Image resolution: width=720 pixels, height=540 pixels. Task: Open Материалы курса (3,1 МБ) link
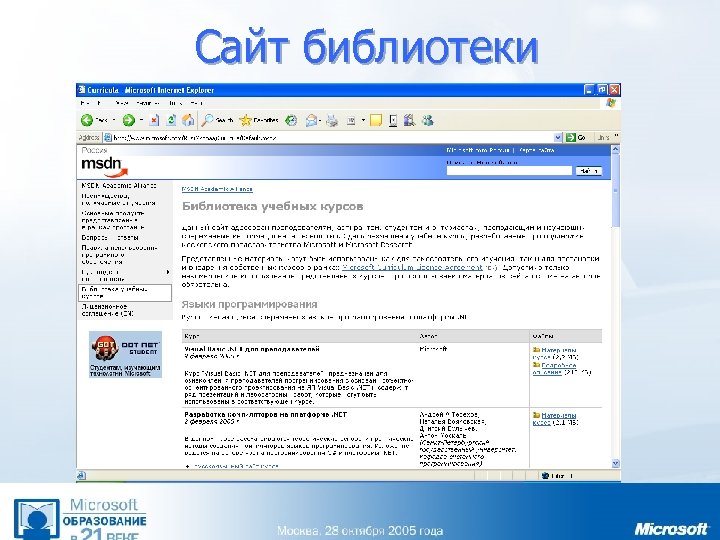(555, 419)
